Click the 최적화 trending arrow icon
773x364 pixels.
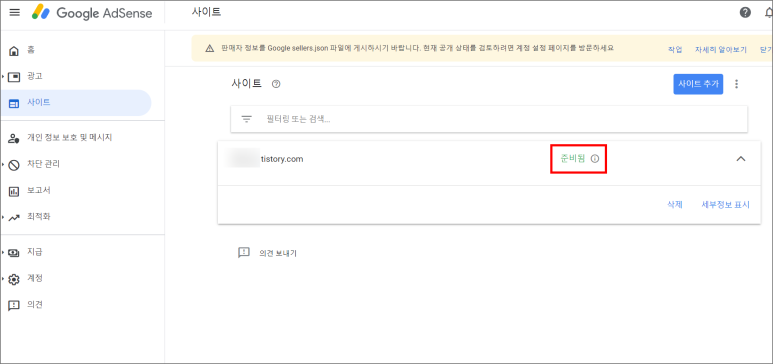click(x=14, y=217)
